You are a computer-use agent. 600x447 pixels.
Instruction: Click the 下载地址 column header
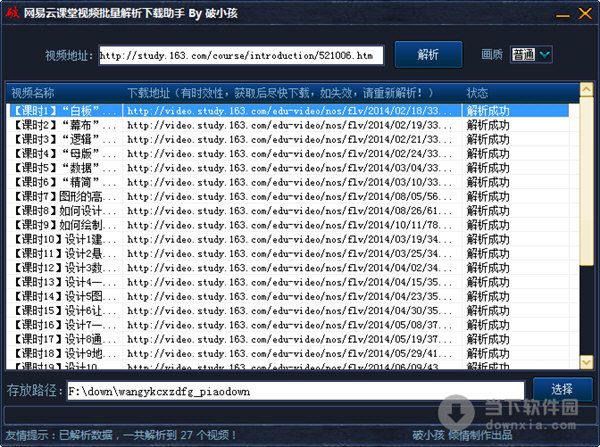(292, 93)
